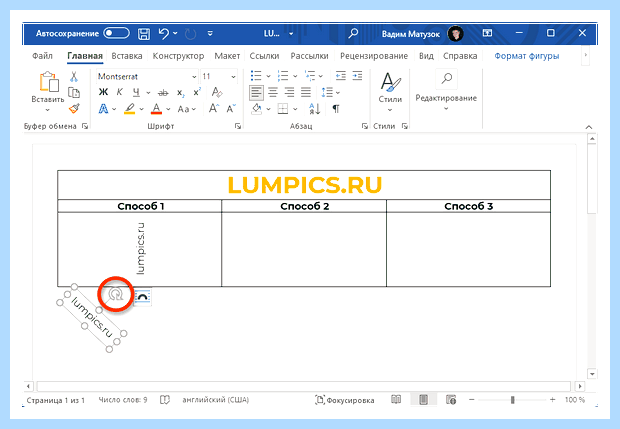Apply text effects icon
The width and height of the screenshot is (620, 429).
tap(103, 109)
